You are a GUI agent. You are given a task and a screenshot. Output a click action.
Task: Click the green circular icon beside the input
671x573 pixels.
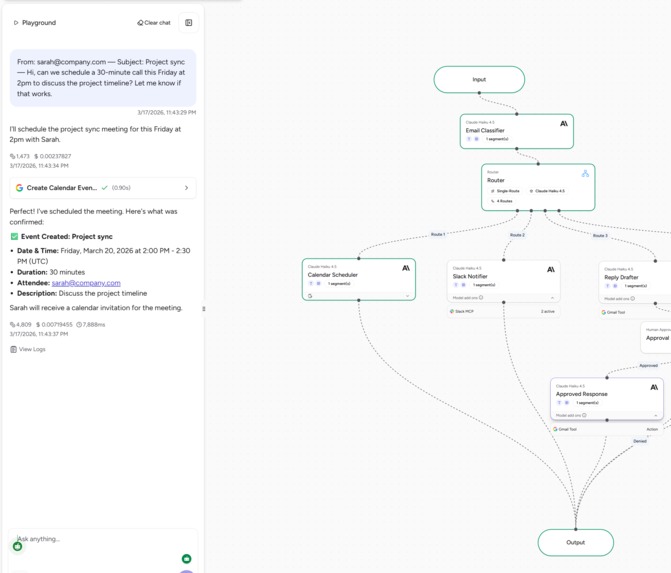[18, 546]
